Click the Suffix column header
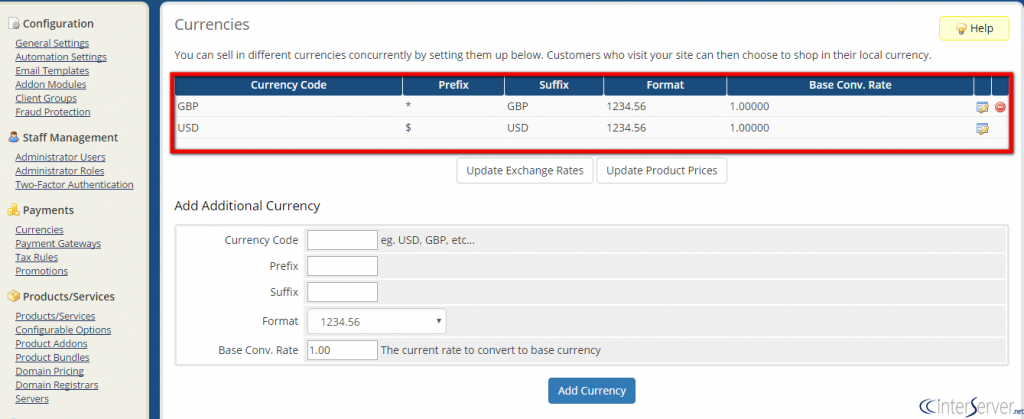The width and height of the screenshot is (1024, 419). coord(554,85)
